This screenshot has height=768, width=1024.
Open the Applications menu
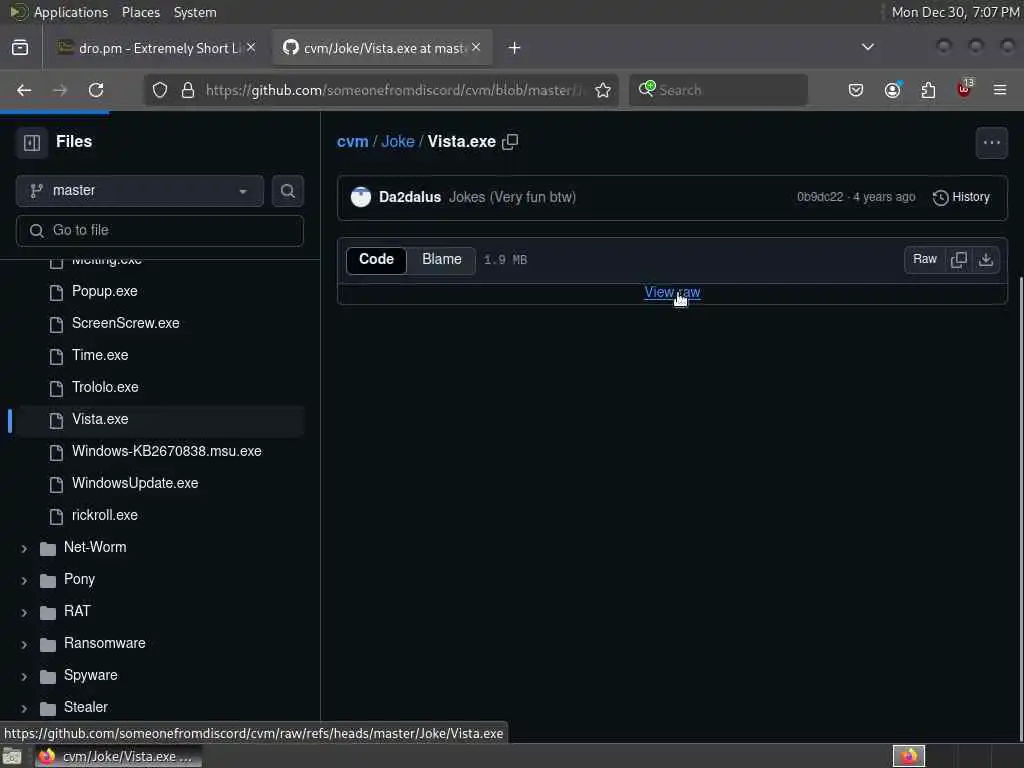(x=59, y=12)
